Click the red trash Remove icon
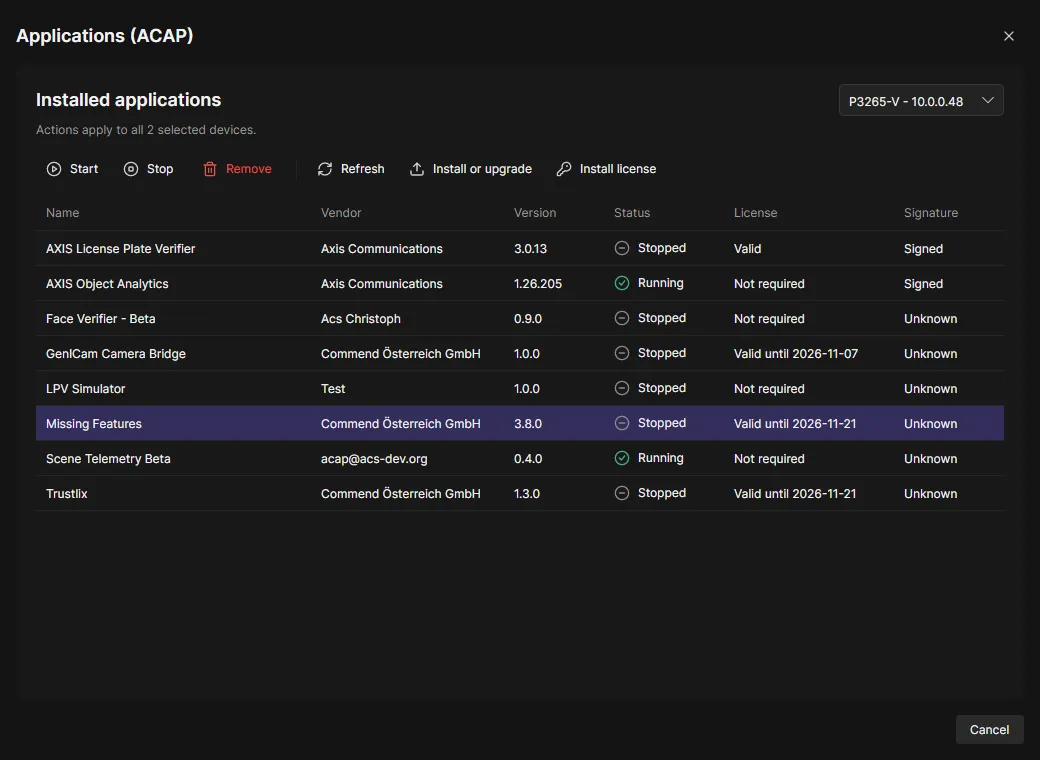The height and width of the screenshot is (760, 1040). (x=210, y=169)
